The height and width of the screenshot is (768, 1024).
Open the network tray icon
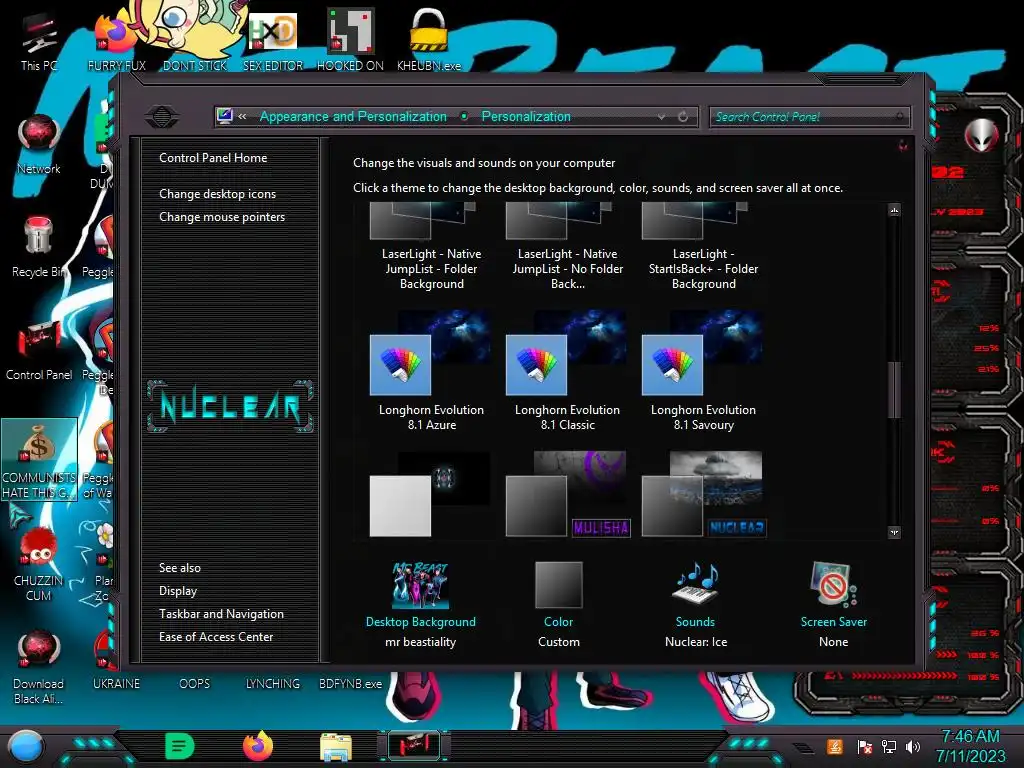889,746
